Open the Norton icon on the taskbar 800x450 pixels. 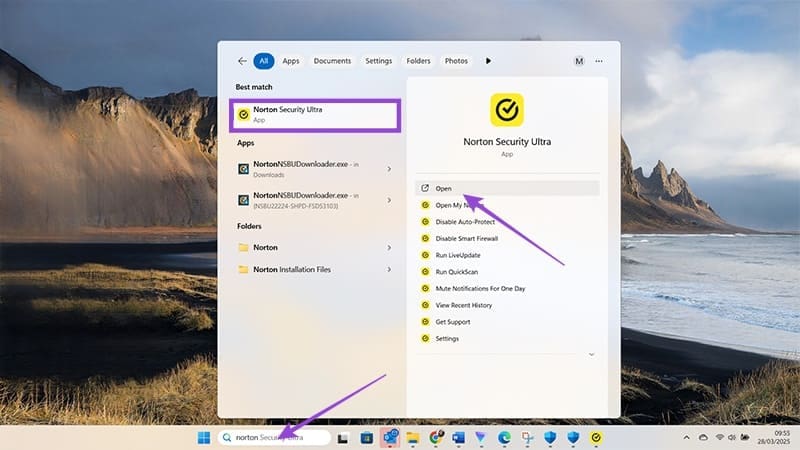point(597,438)
